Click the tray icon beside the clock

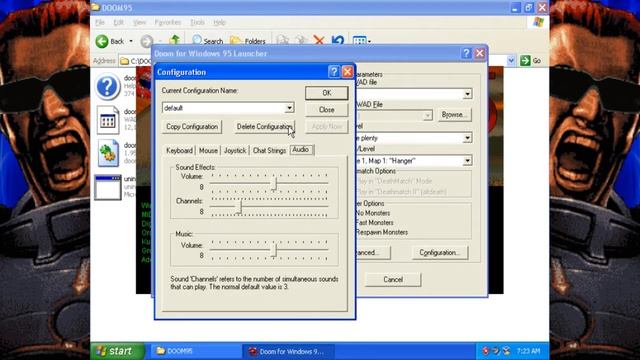coord(507,351)
